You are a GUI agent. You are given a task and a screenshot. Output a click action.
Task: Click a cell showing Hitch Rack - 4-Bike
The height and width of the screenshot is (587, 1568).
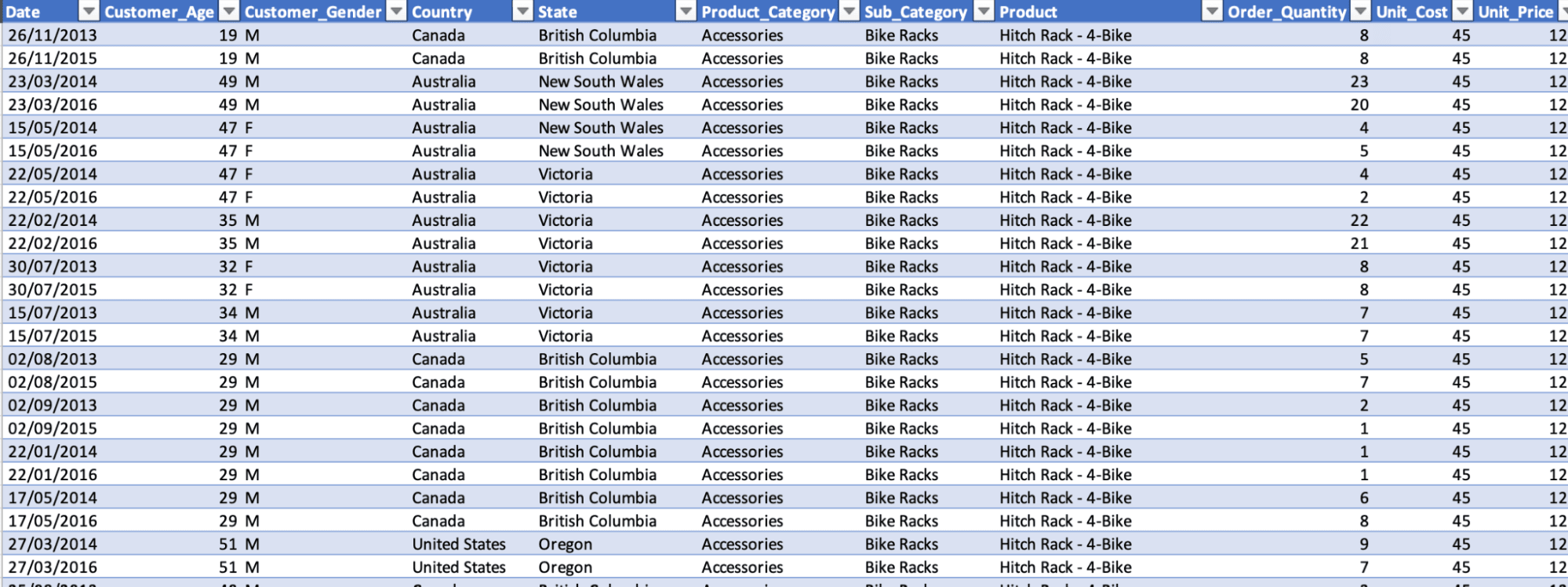point(1065,35)
